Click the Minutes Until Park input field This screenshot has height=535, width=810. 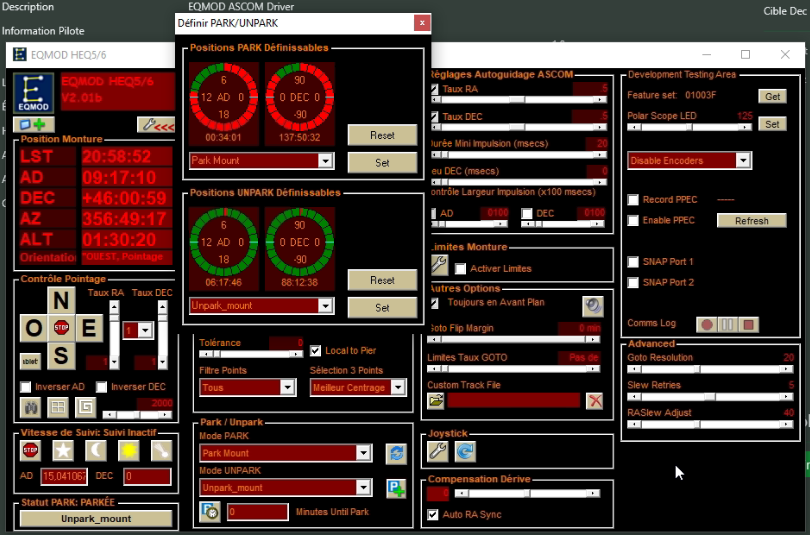257,512
